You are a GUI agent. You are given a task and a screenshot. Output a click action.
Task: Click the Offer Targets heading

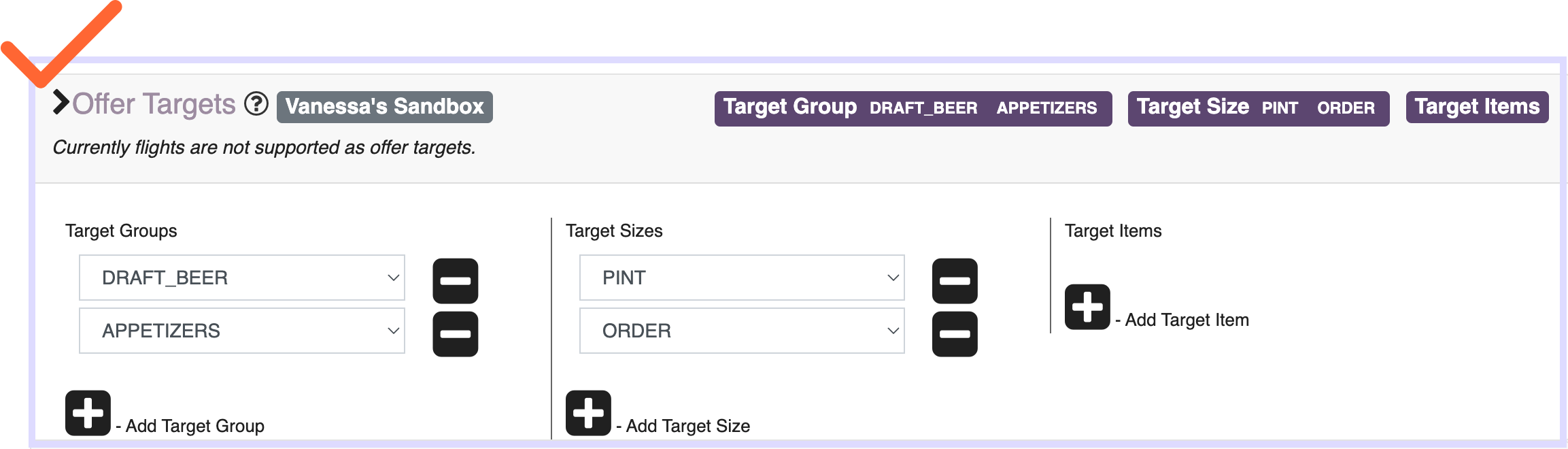(x=154, y=104)
